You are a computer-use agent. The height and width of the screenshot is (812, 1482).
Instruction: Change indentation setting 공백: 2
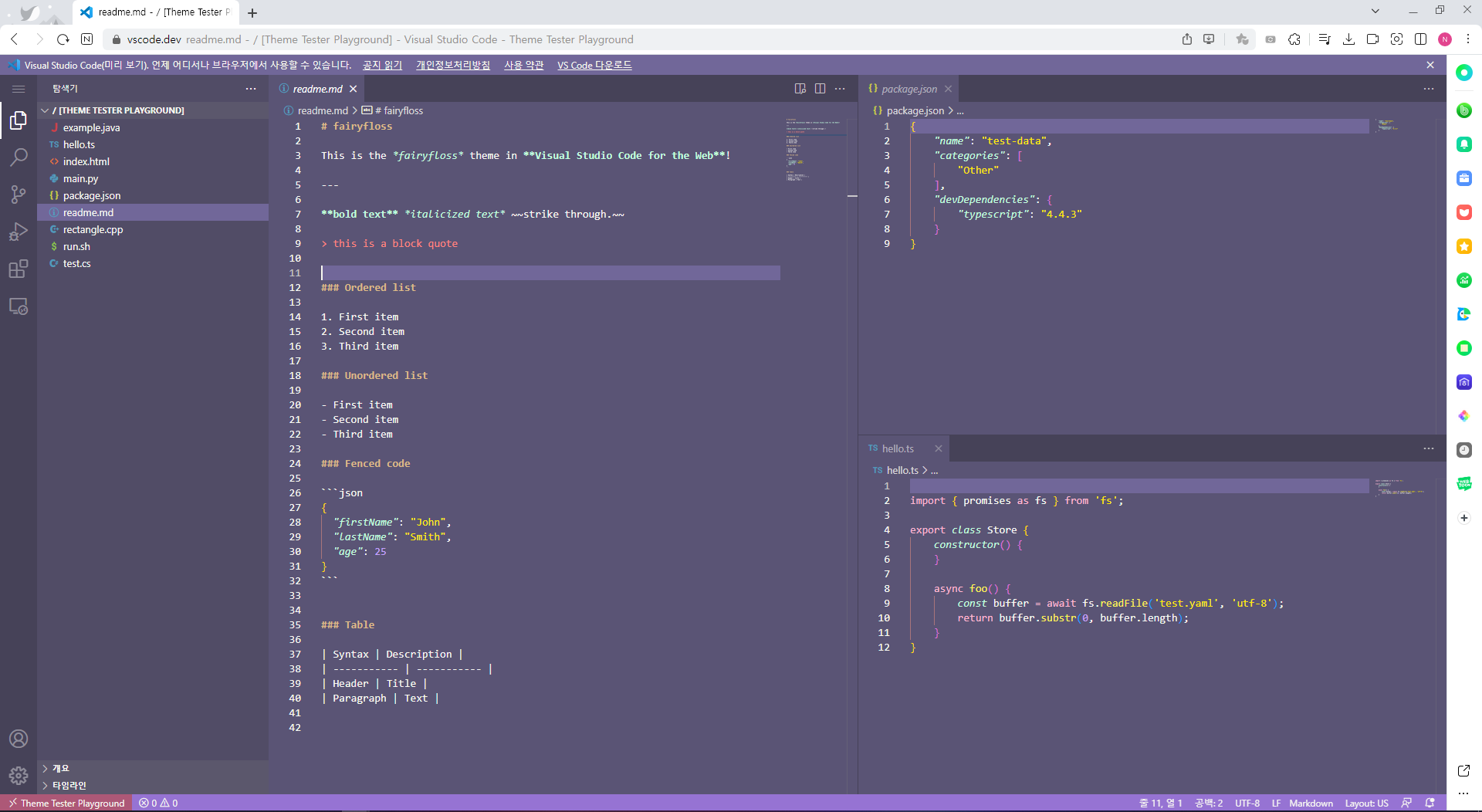[1209, 803]
